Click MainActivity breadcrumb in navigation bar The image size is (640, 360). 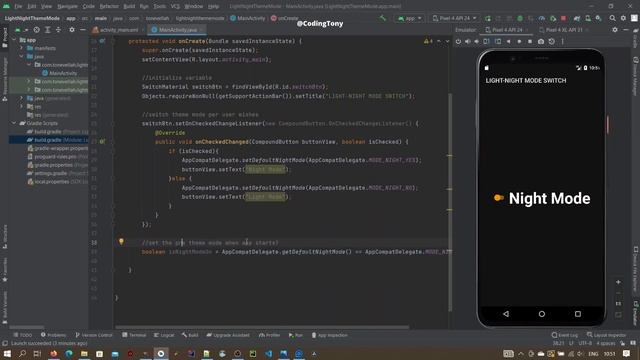[248, 18]
